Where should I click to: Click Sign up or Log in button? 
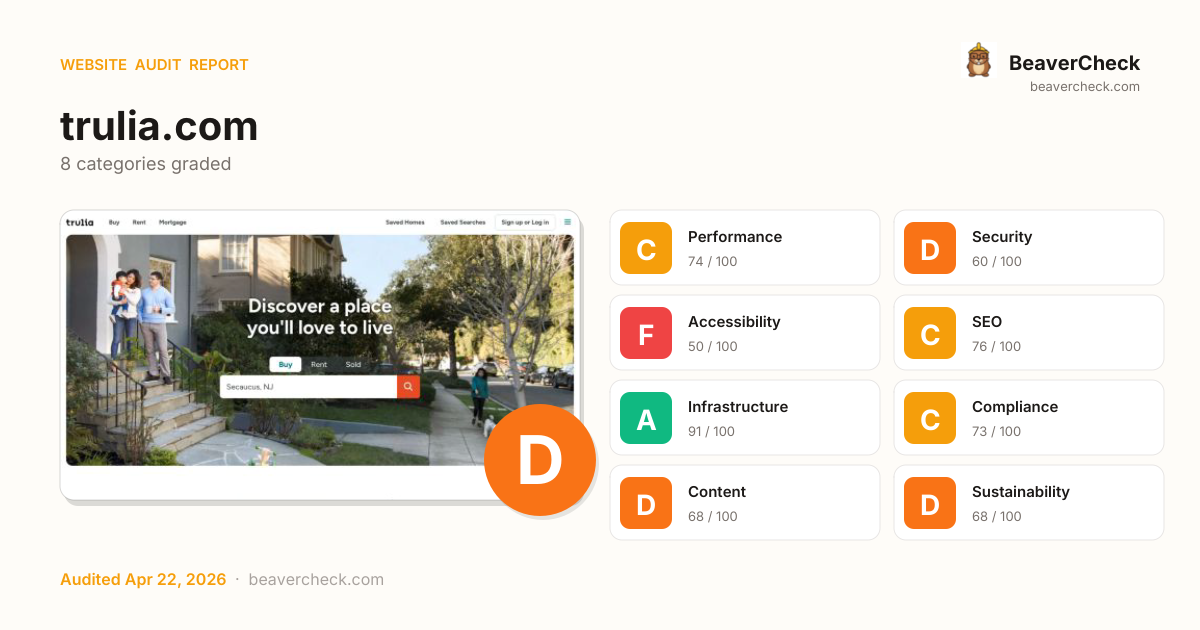[x=525, y=222]
